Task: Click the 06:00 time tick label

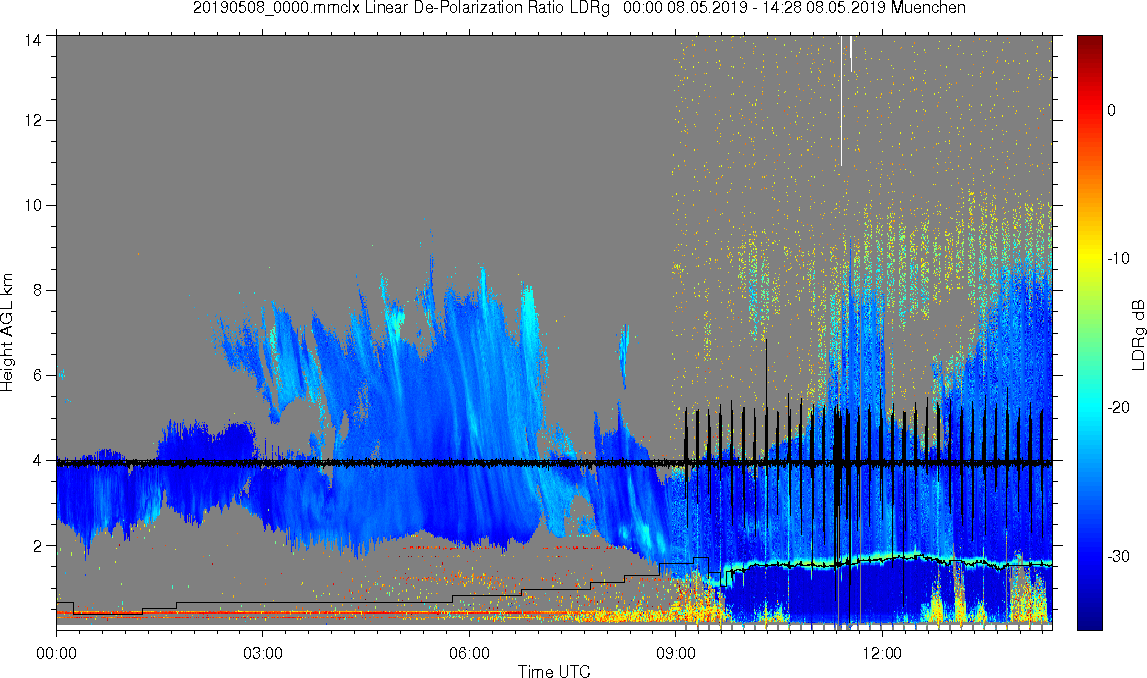Action: 469,653
